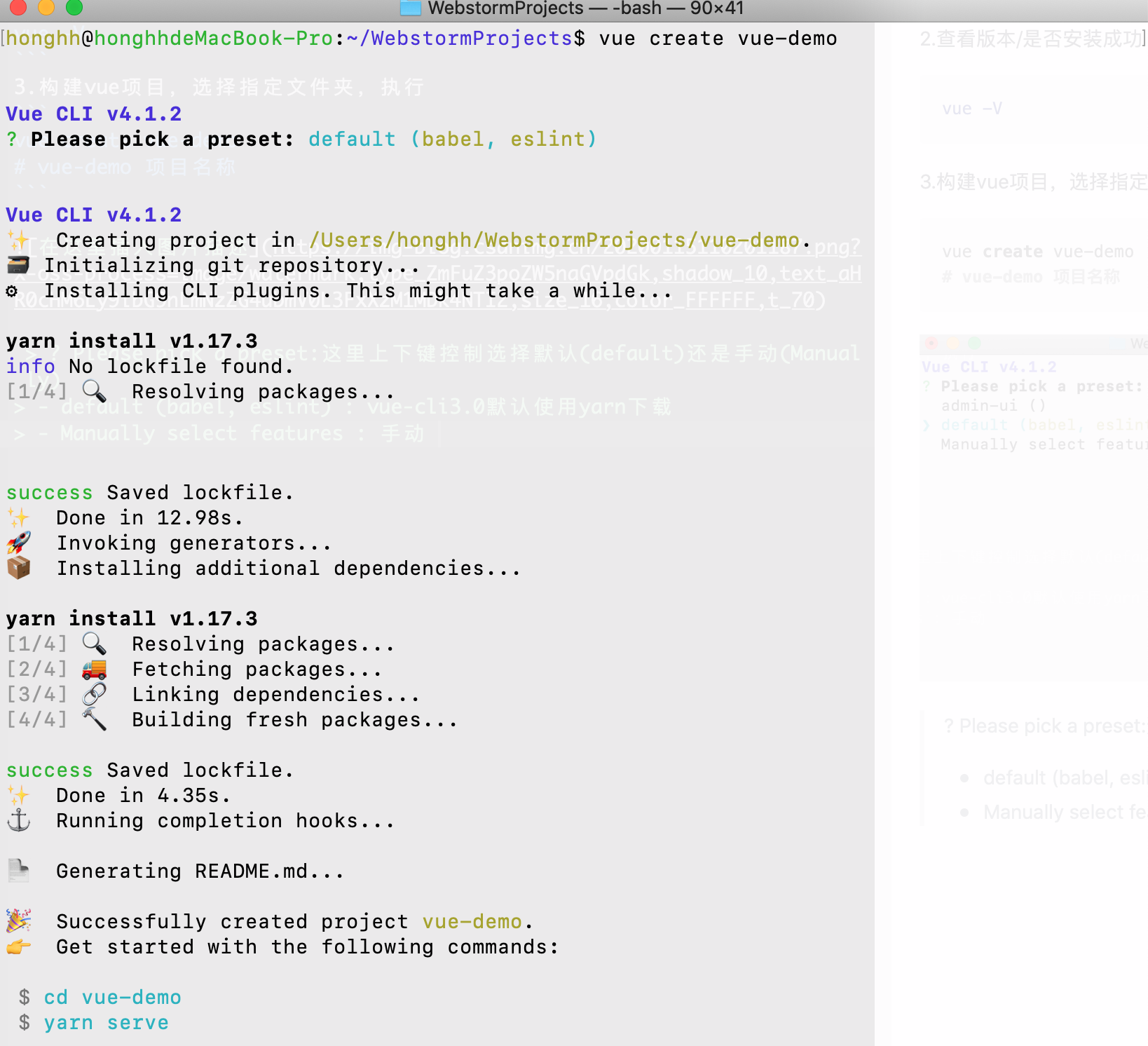Click the project path /Users/honghh/WebstormProjects/vue-demo
The height and width of the screenshot is (1046, 1148).
pos(554,240)
